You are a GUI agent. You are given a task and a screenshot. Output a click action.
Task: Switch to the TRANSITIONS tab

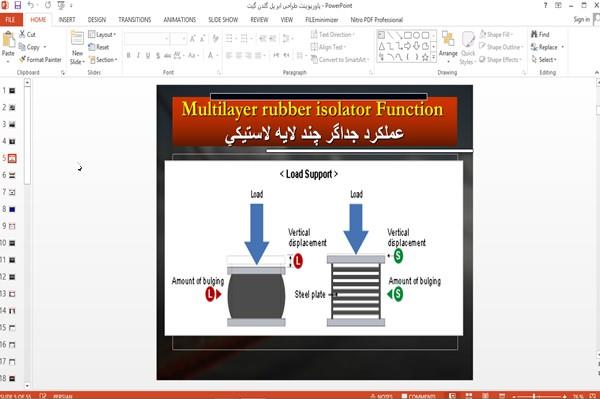135,20
